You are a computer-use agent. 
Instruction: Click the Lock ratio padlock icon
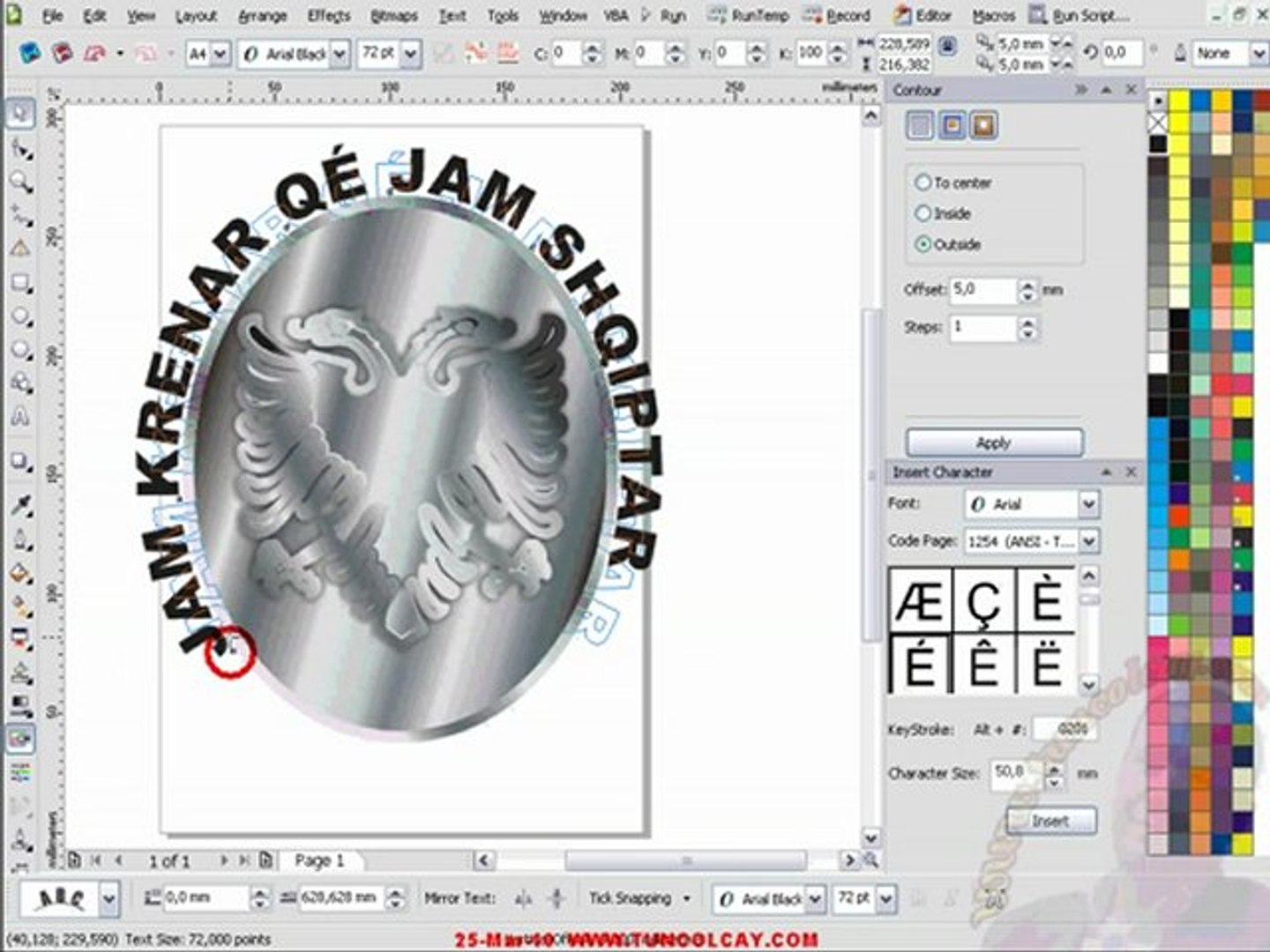pos(948,46)
